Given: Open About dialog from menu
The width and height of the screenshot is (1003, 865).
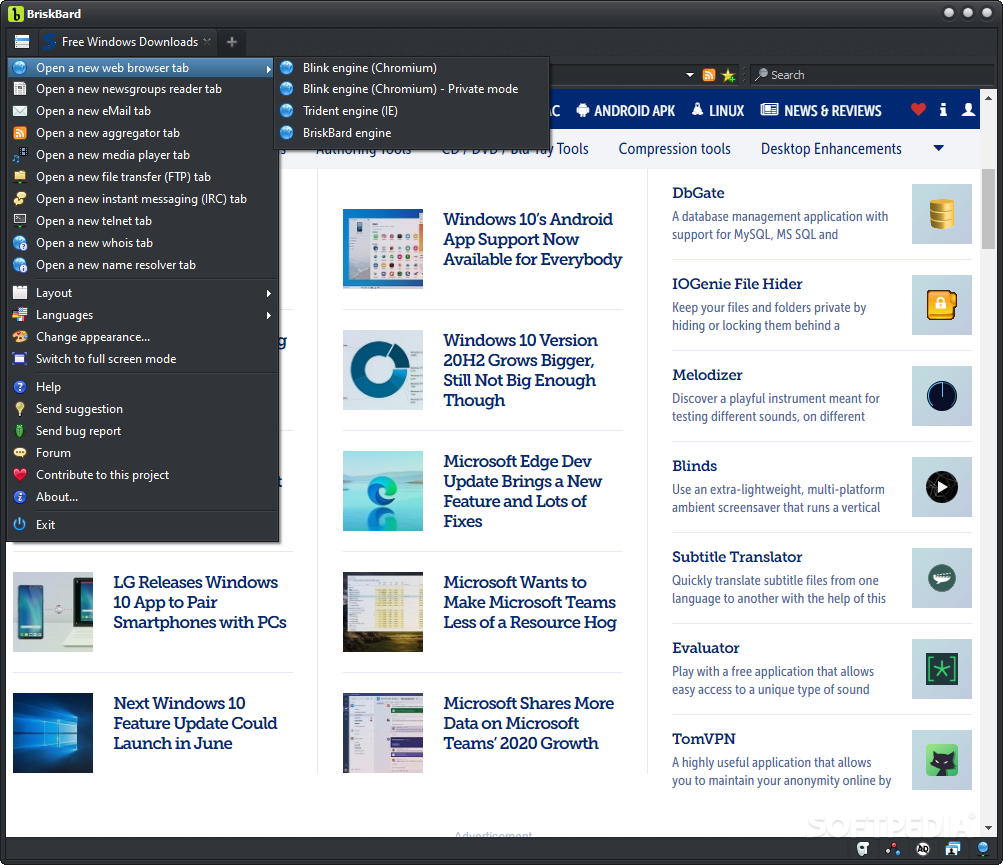Looking at the screenshot, I should point(143,497).
